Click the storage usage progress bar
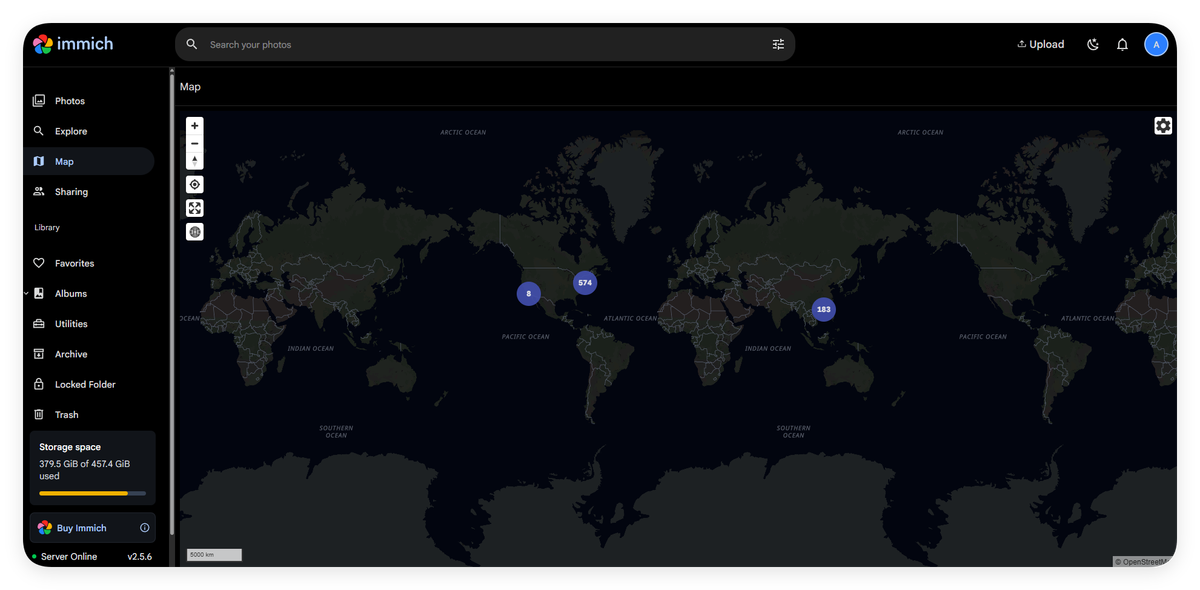The height and width of the screenshot is (590, 1200). tap(92, 493)
